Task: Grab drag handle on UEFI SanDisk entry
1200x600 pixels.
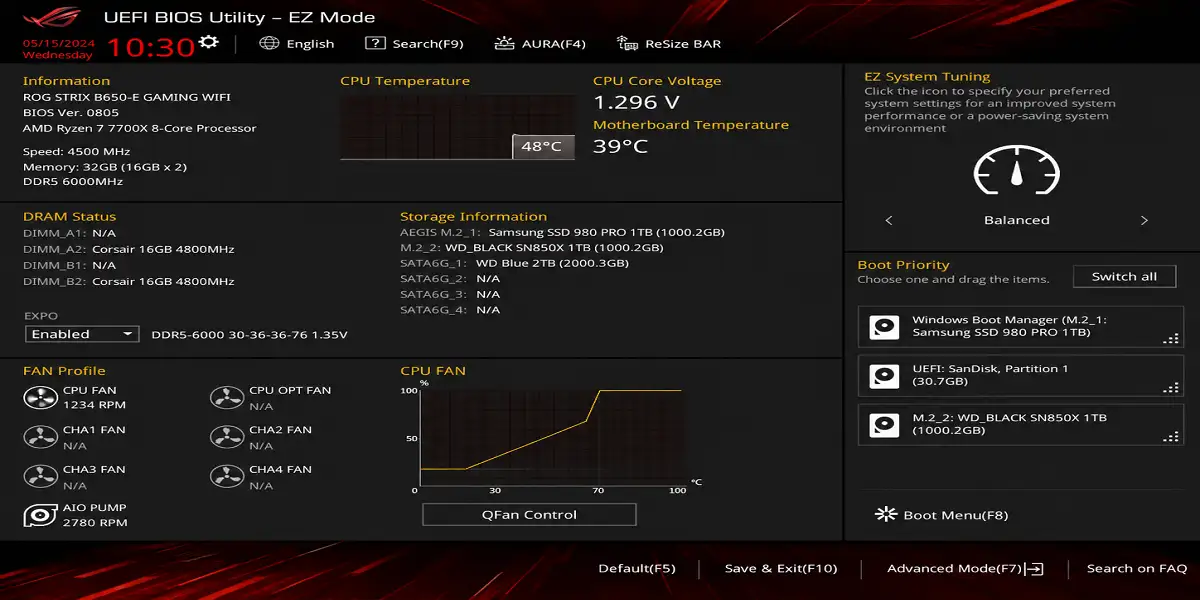Action: [1171, 388]
